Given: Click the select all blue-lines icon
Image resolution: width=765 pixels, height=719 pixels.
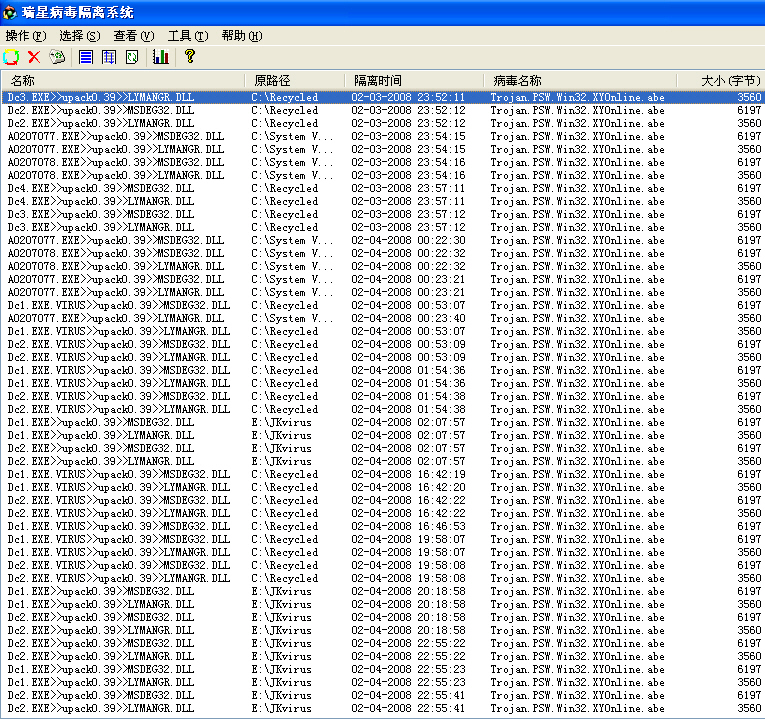Looking at the screenshot, I should 86,57.
